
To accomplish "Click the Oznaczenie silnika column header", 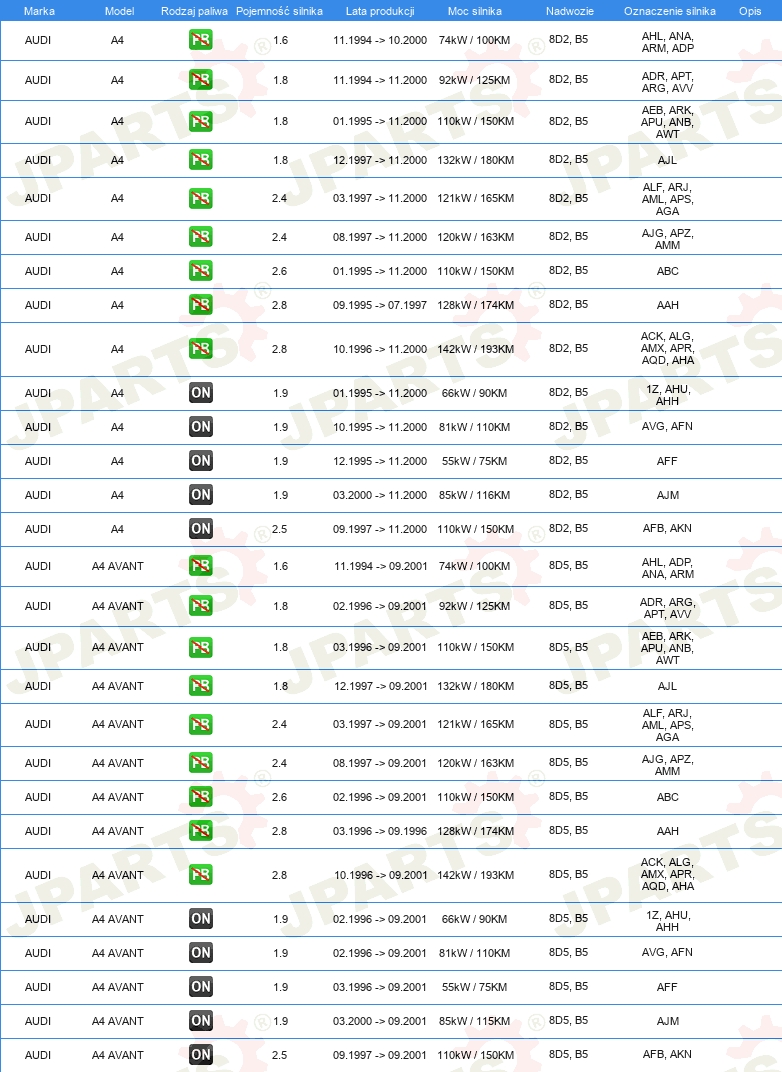I will tap(670, 11).
